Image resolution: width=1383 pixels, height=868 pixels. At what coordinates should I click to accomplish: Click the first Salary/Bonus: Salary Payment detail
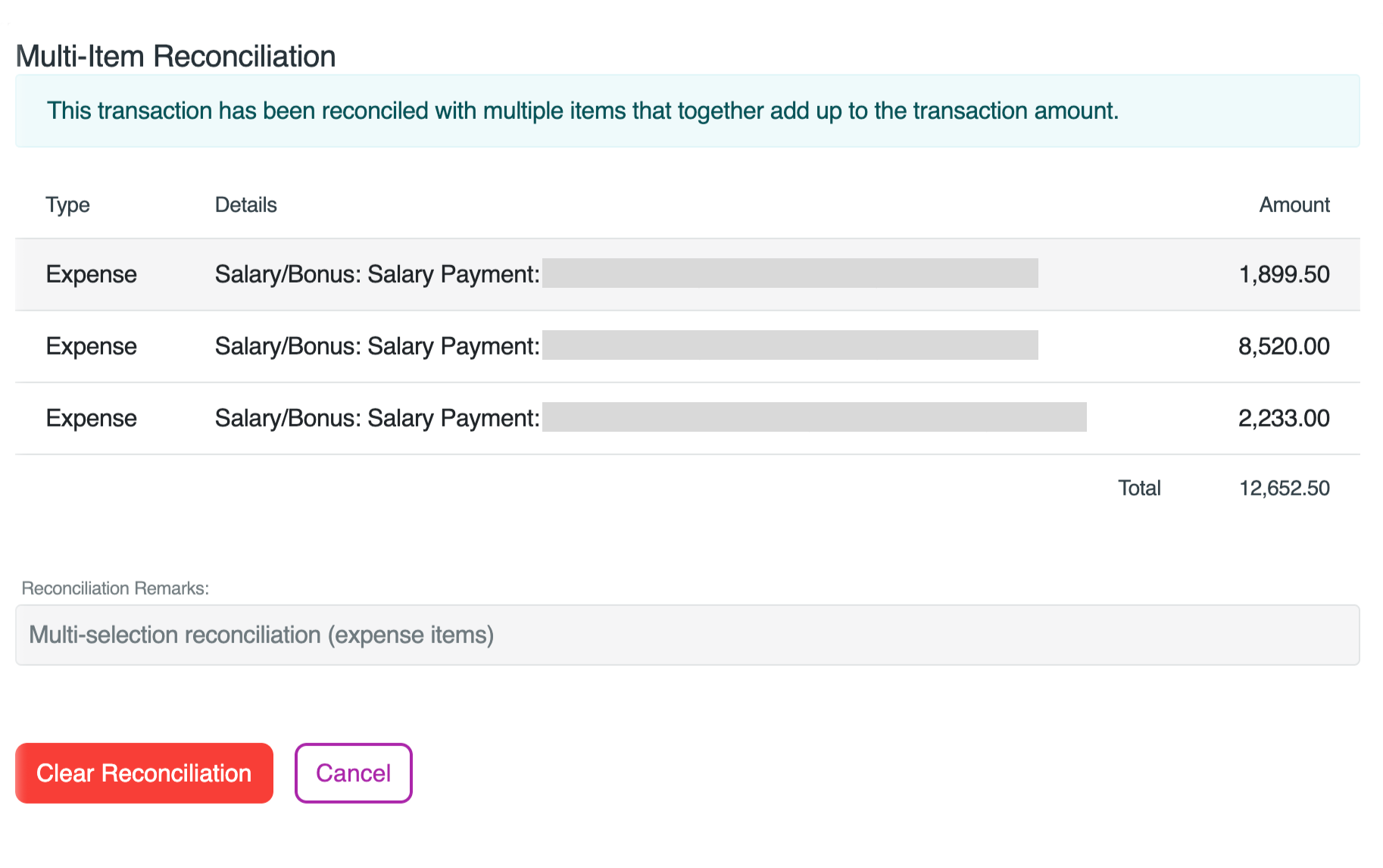(x=376, y=274)
